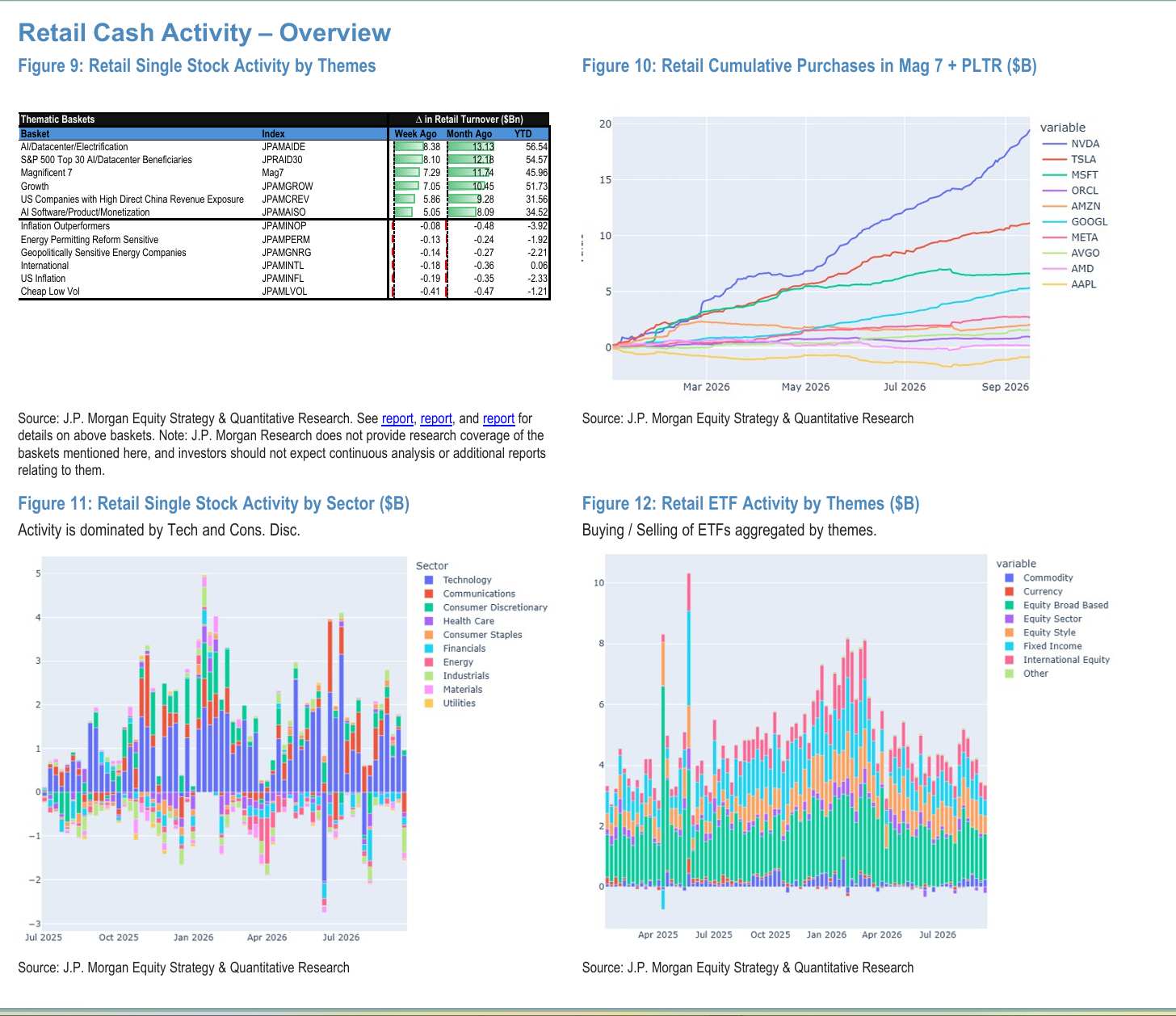This screenshot has height=1016, width=1176.
Task: Click the Communications sector color swatch
Action: [x=429, y=594]
